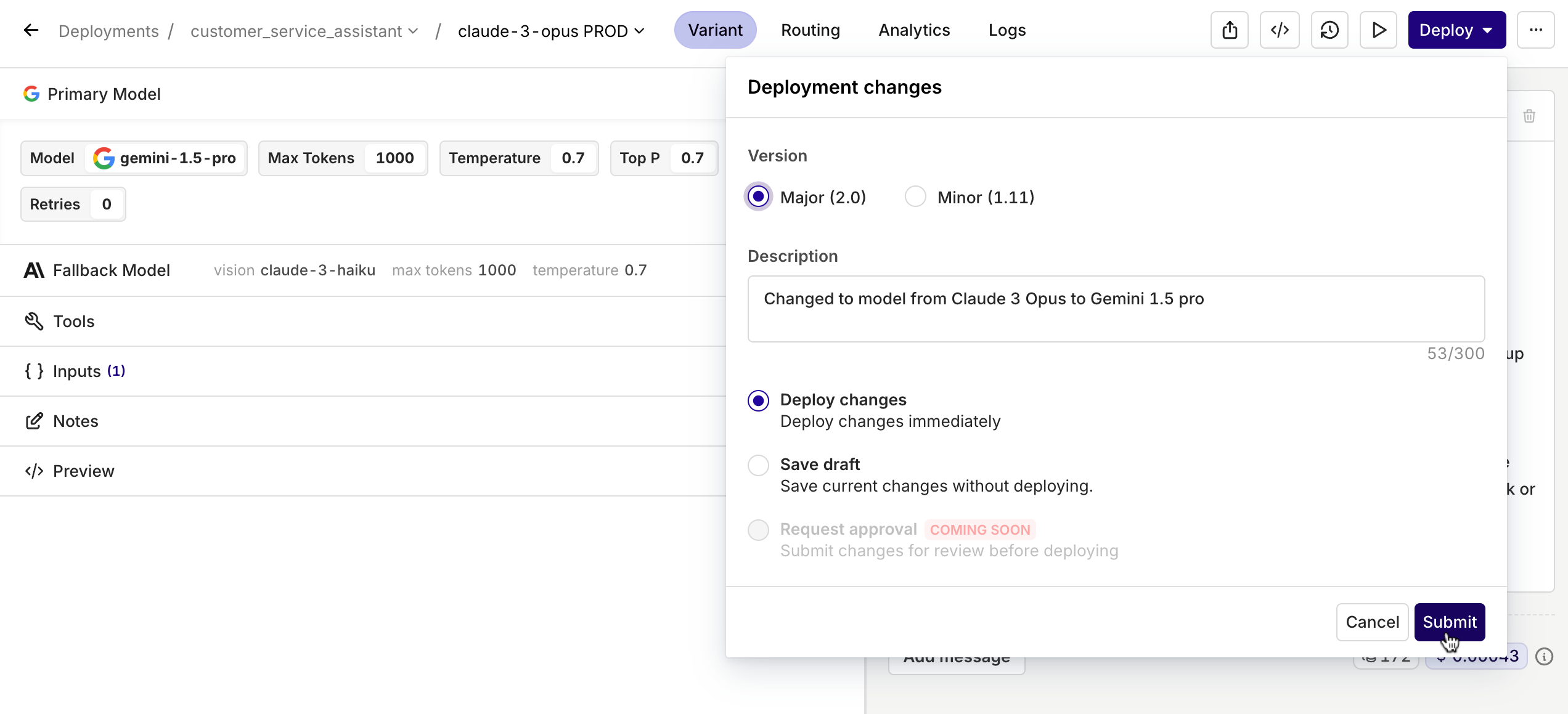Open the three-dots more options menu
1568x714 pixels.
[1535, 30]
